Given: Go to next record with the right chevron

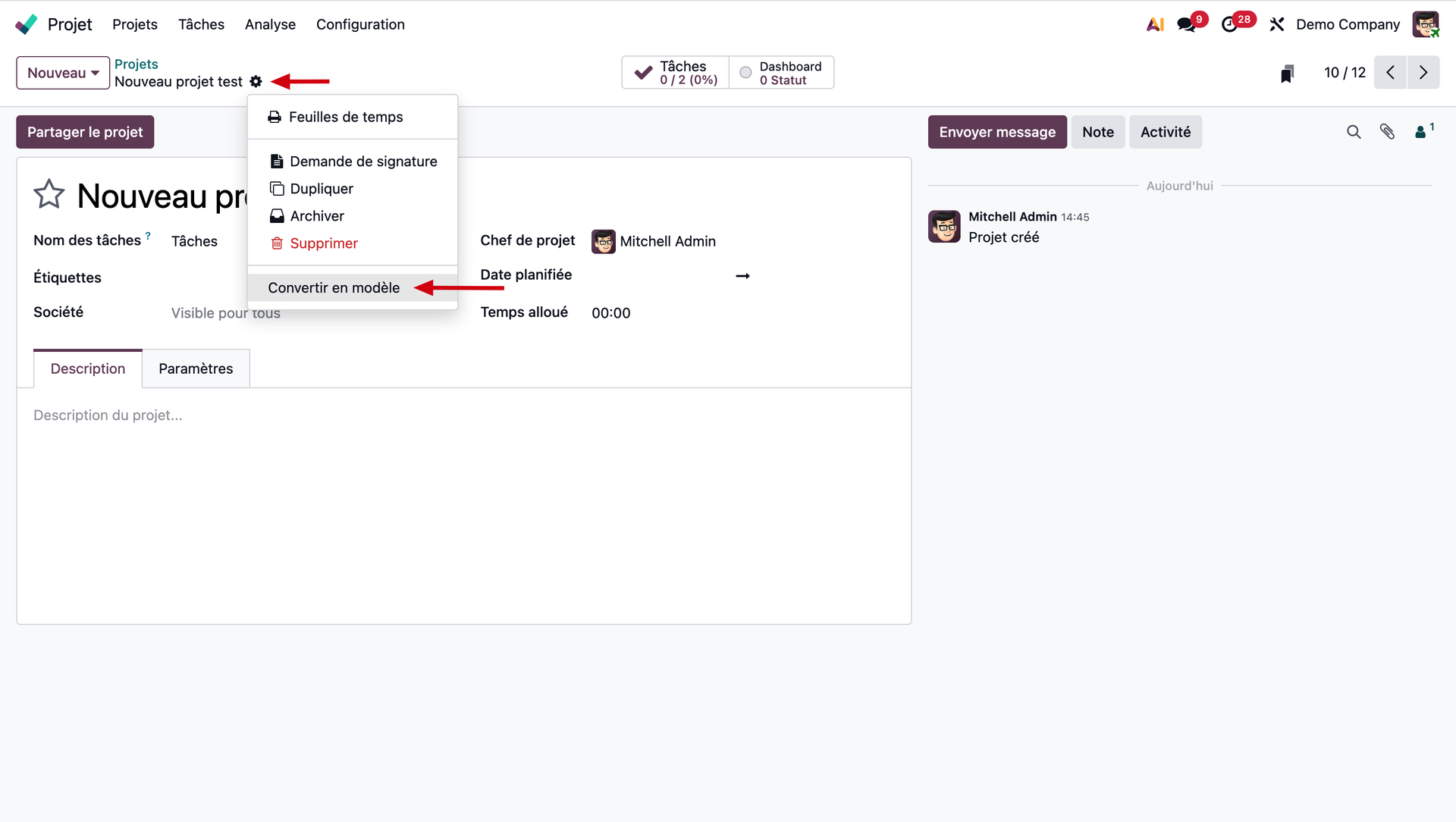Looking at the screenshot, I should click(1423, 73).
